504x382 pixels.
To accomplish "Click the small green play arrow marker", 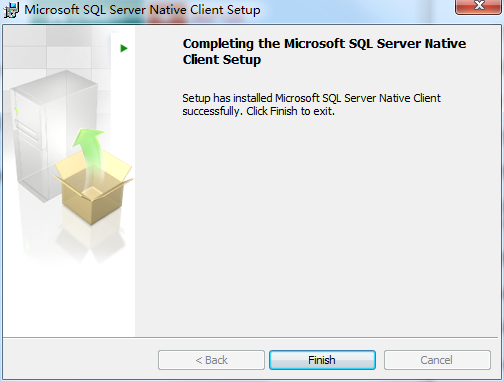I will click(124, 48).
